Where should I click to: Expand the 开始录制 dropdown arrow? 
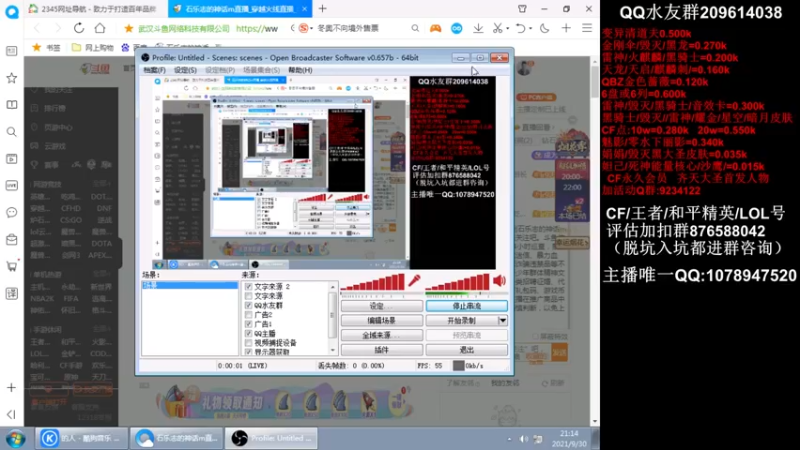coord(503,320)
